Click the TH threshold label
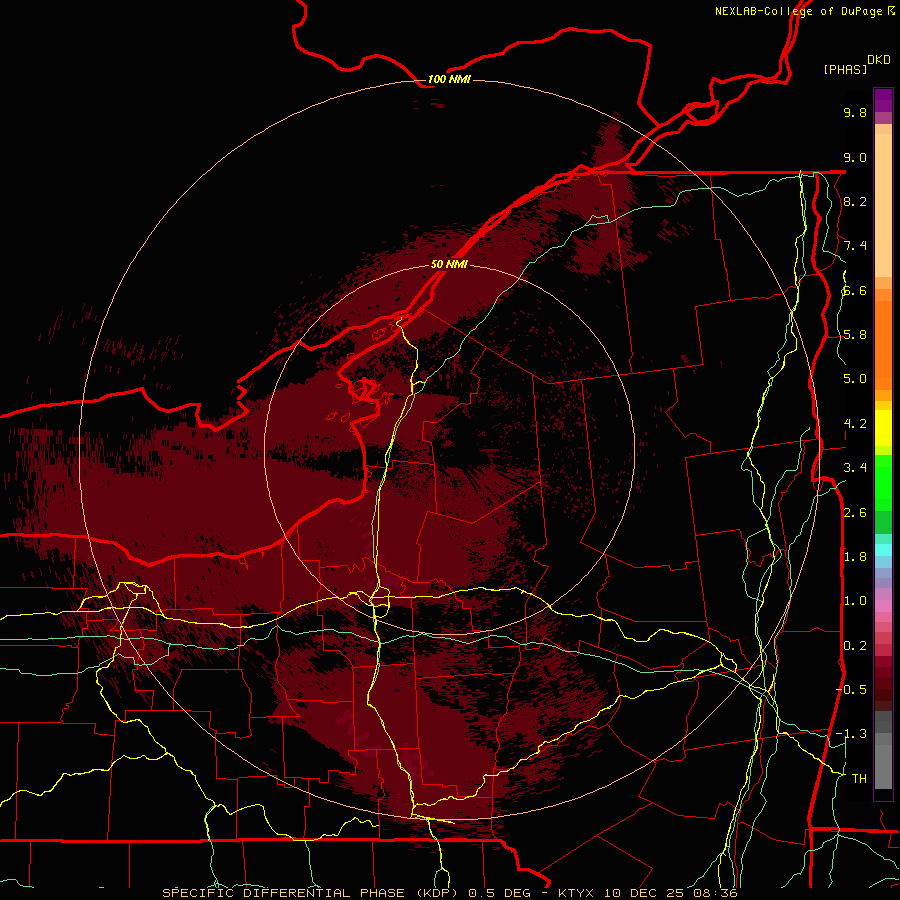Screen dimensions: 900x900 click(859, 779)
